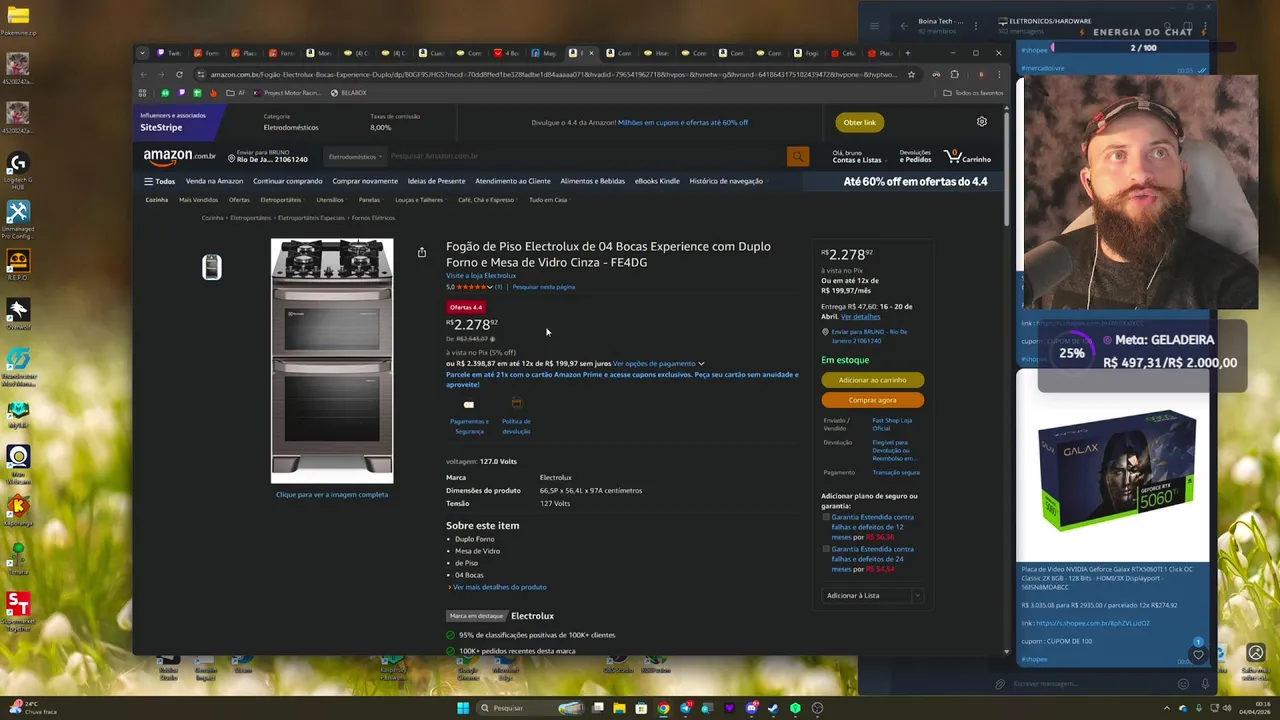Switch to the Twitch browser tab
Viewport: 1280px width, 720px height.
(x=168, y=53)
